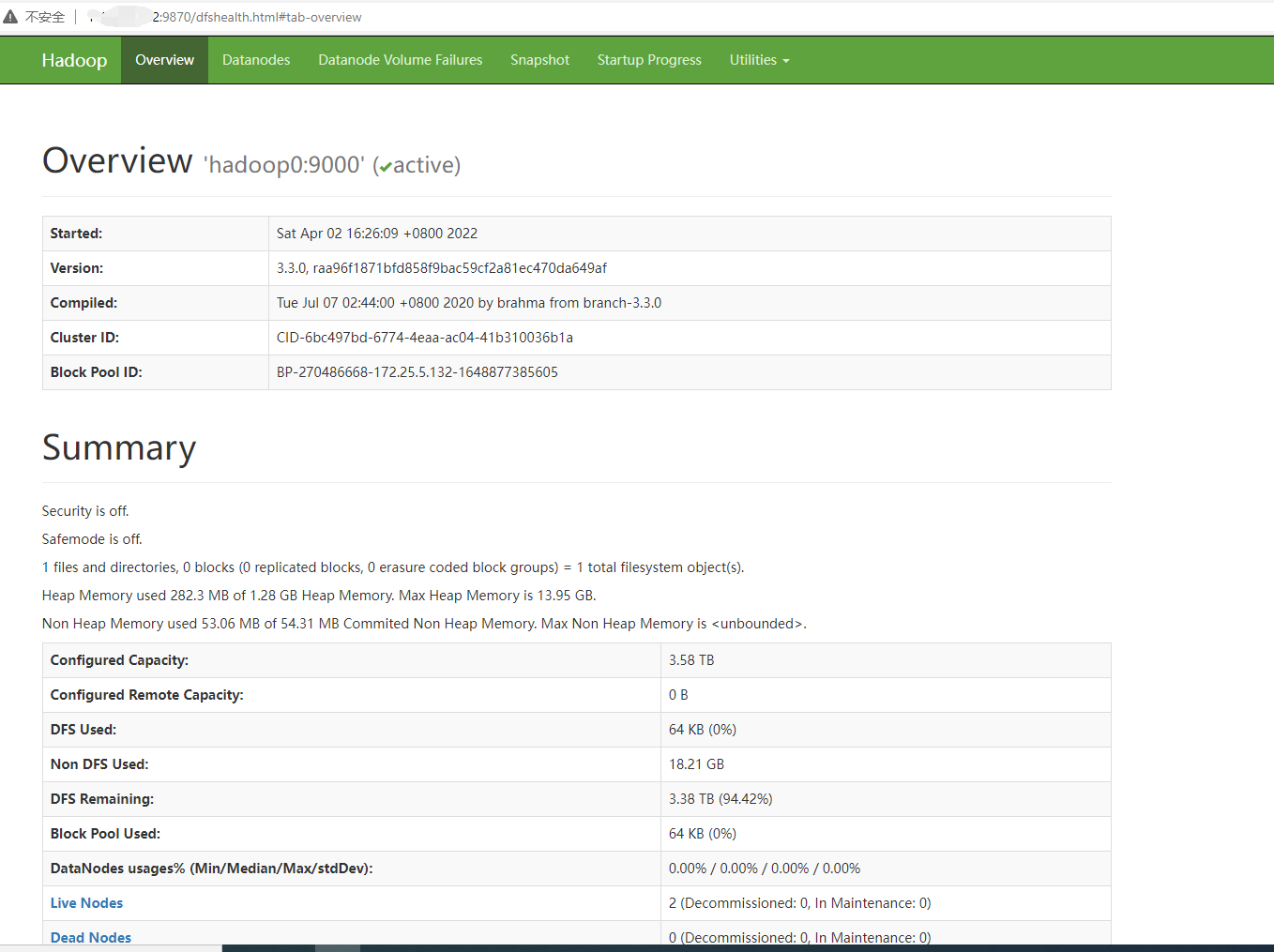Viewport: 1274px width, 952px height.
Task: Click the 'DFS Used:' row label
Action: (x=83, y=730)
